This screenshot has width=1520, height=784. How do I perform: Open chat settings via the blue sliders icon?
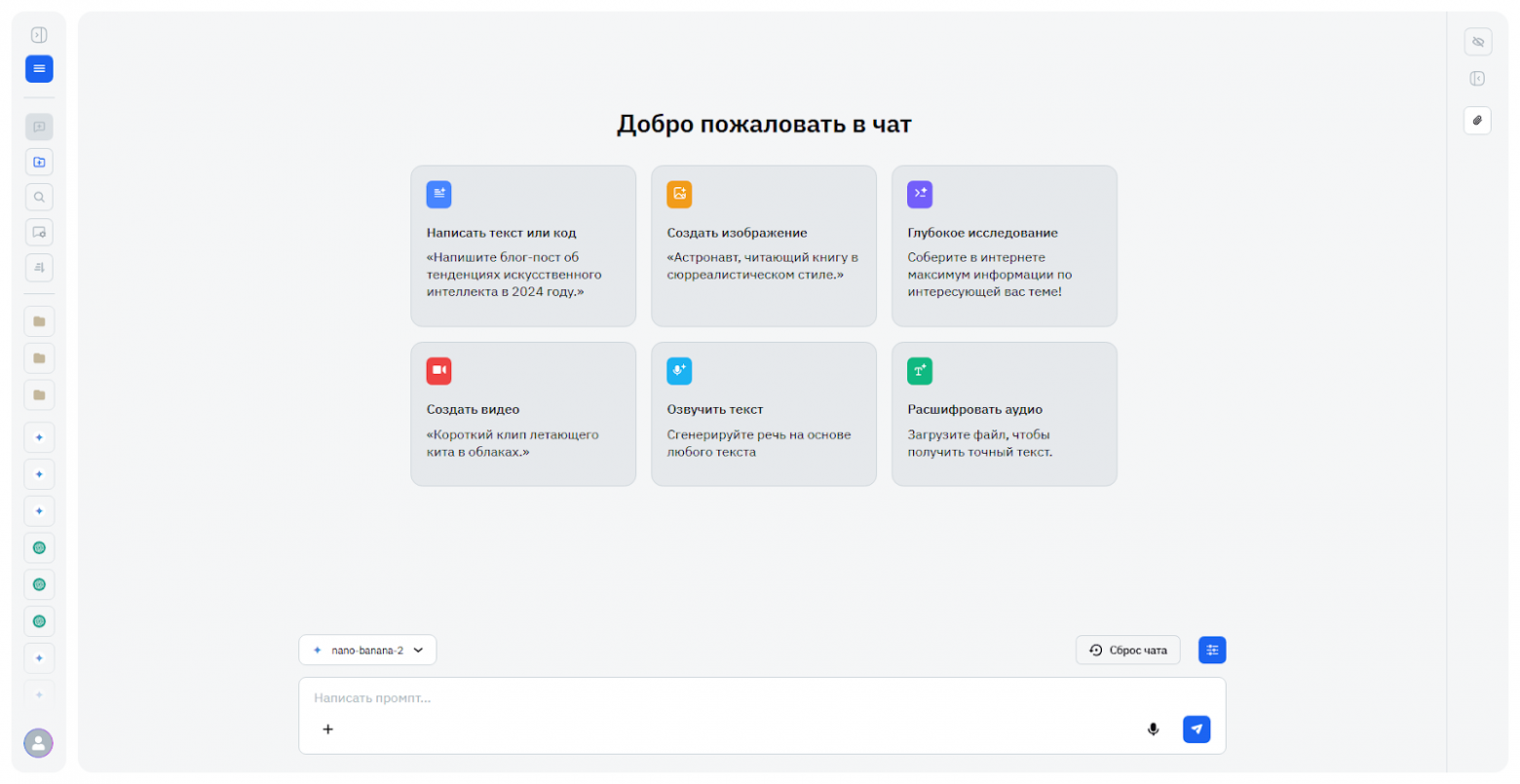1212,650
